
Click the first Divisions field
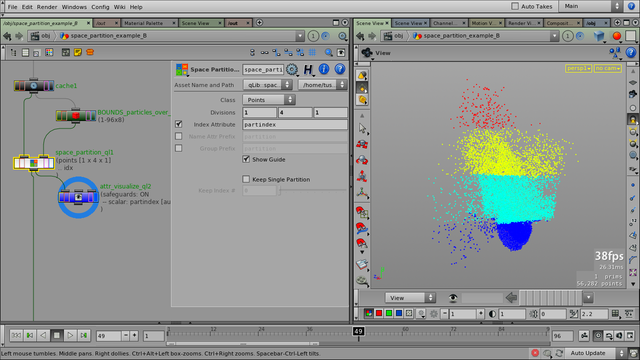tap(259, 113)
